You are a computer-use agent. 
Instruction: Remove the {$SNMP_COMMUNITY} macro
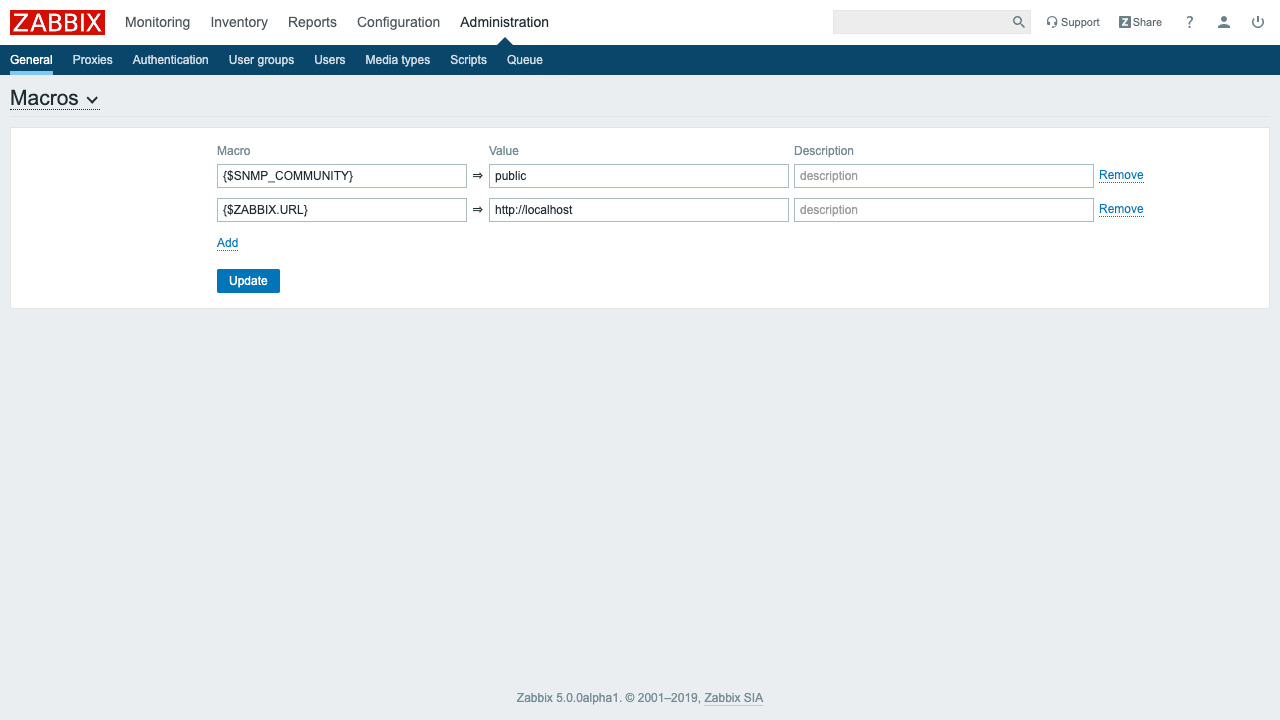[x=1120, y=175]
